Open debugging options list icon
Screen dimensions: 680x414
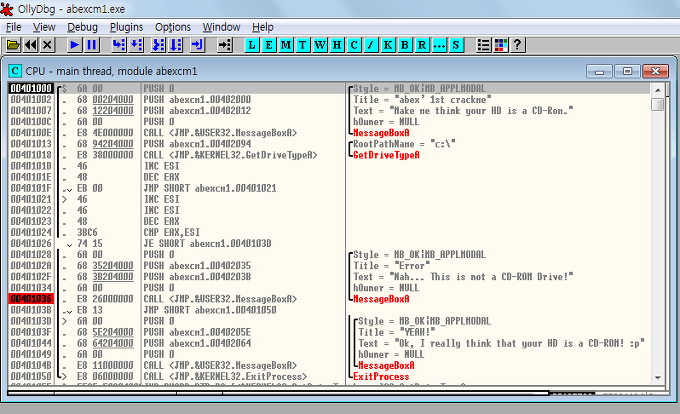pos(484,45)
